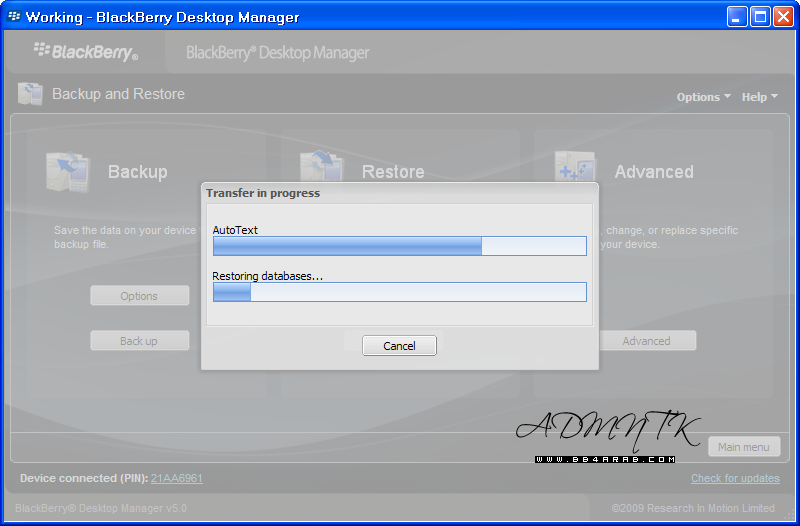Viewport: 800px width, 526px height.
Task: Click the Advanced section icon
Action: (x=575, y=171)
